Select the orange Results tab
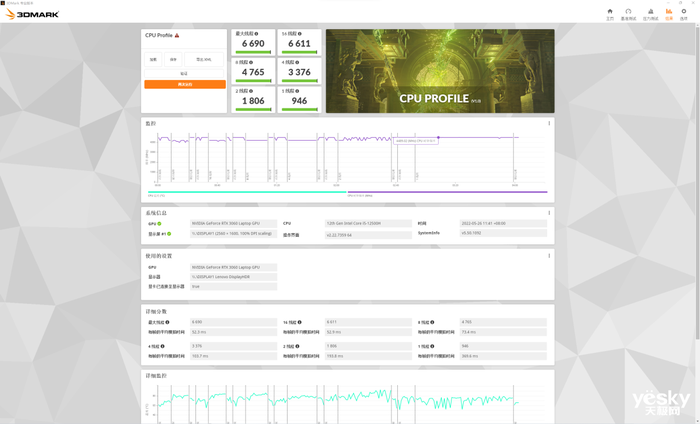 click(x=669, y=14)
